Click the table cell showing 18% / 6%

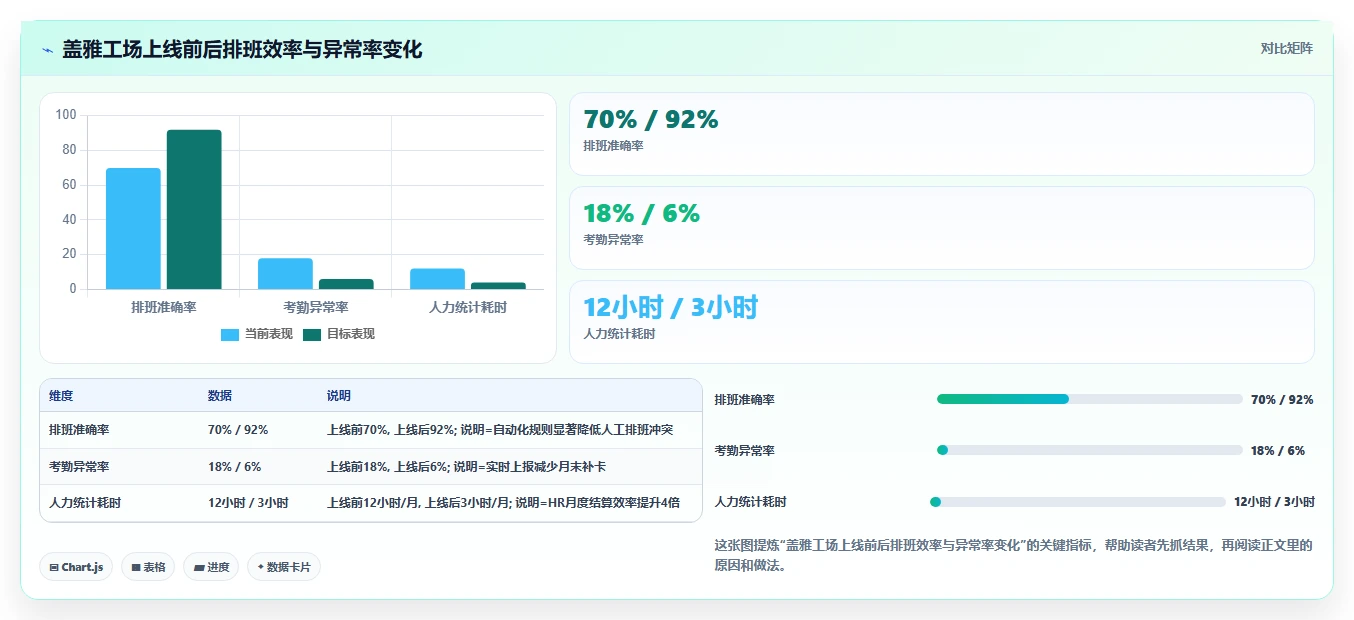point(234,467)
